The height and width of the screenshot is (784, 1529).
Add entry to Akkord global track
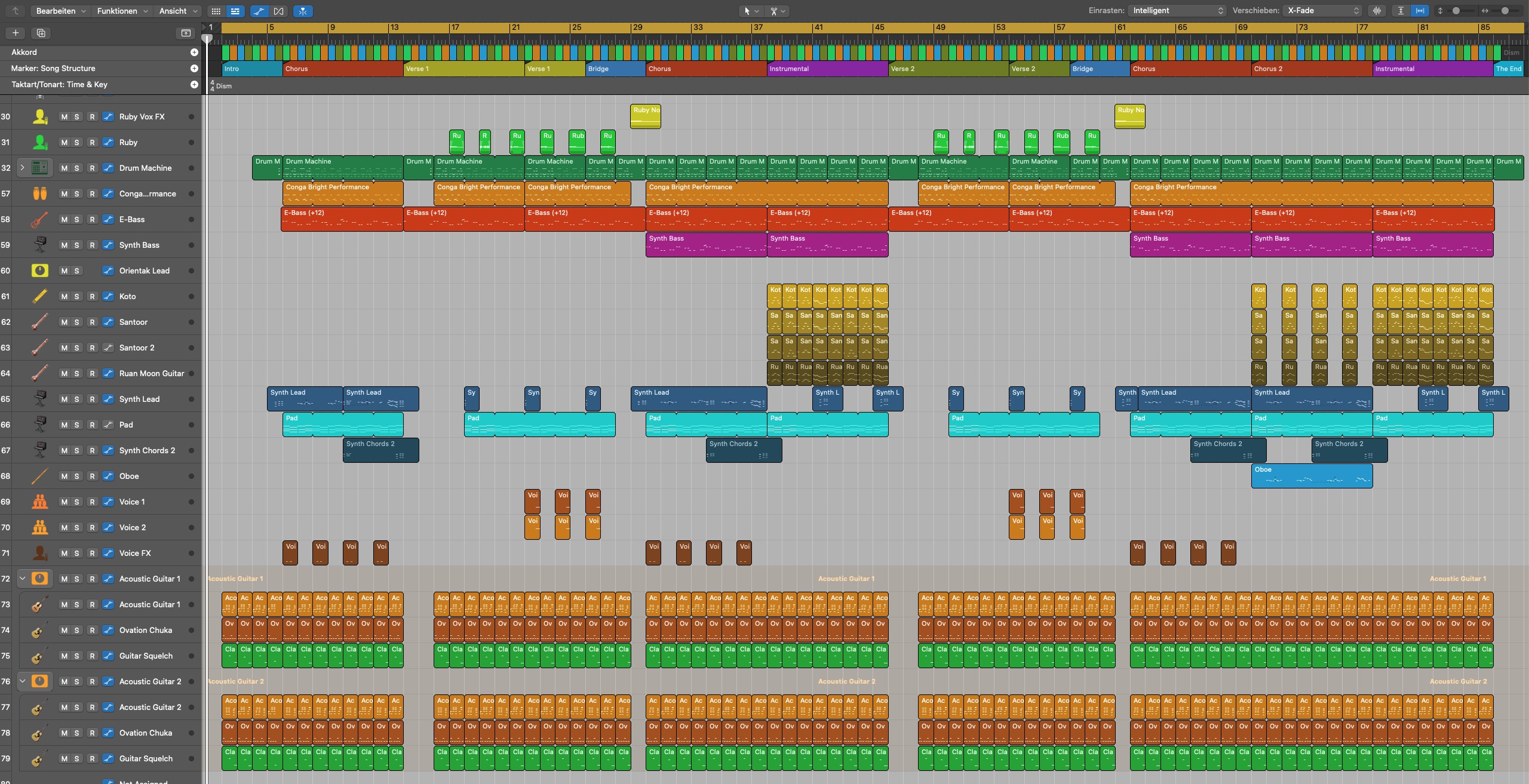pyautogui.click(x=194, y=53)
